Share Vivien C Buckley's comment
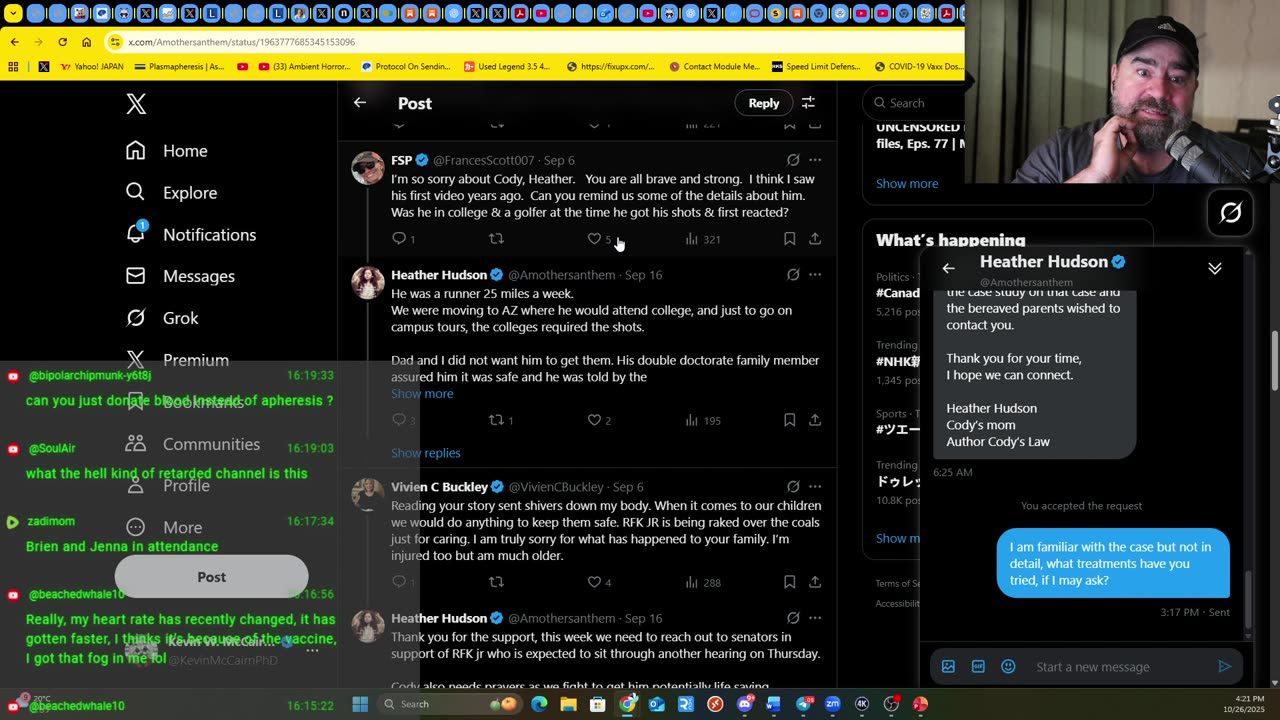Screen dimensions: 1280x720 pos(815,581)
